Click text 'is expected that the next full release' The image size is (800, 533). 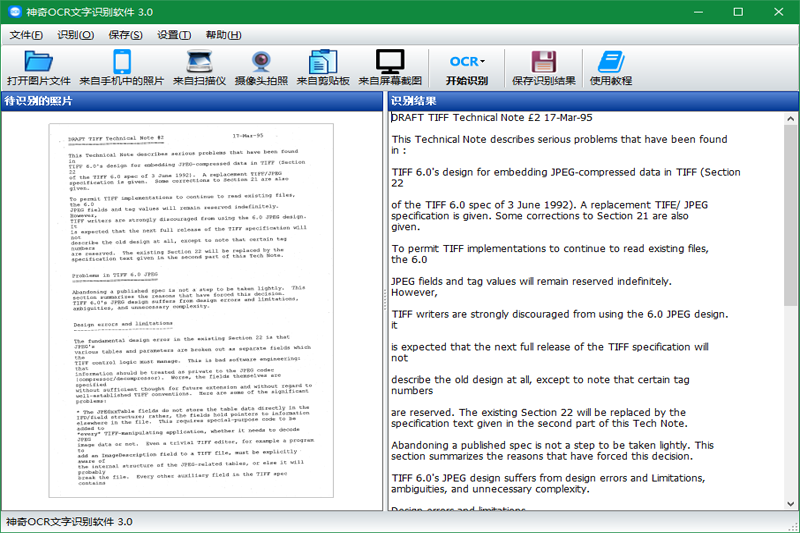pos(481,347)
